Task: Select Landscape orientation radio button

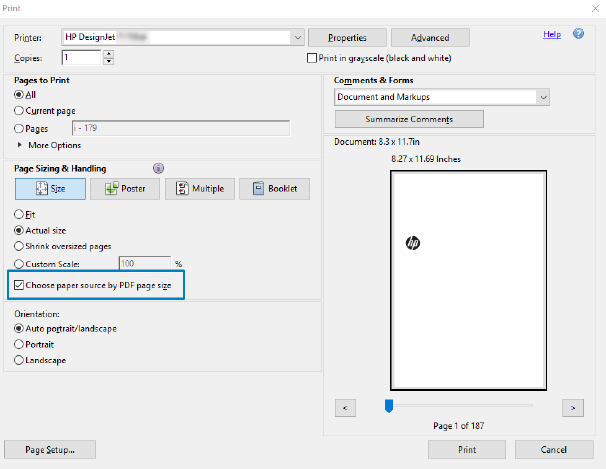Action: 19,360
